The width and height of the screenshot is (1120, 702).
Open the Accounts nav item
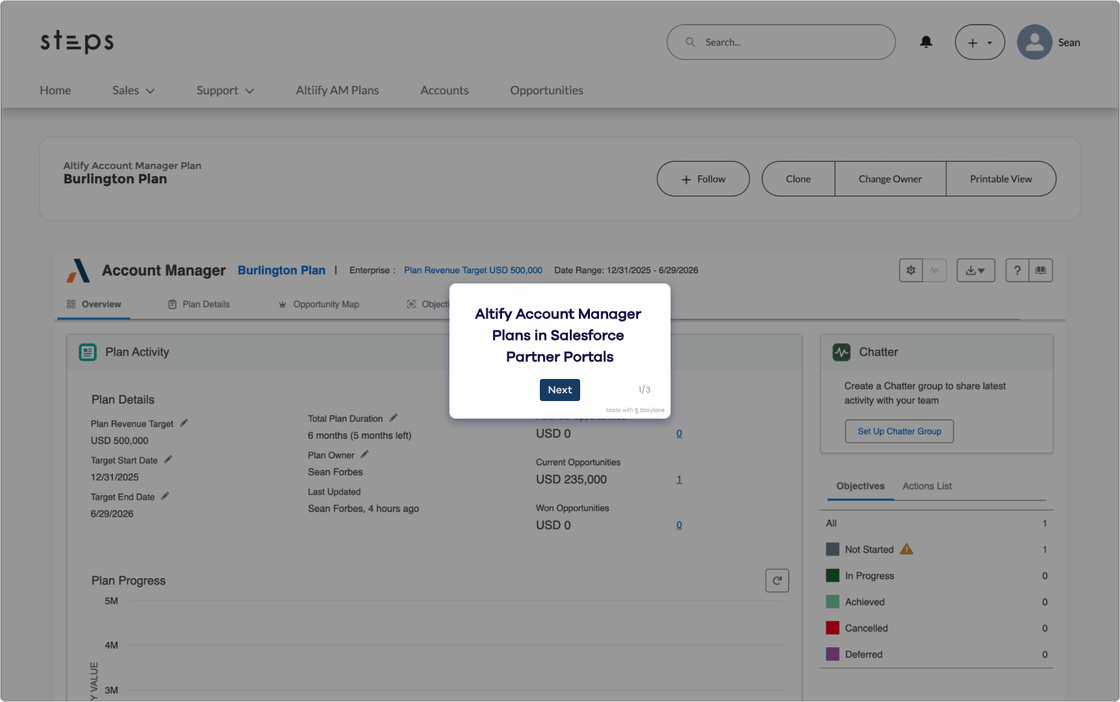(444, 90)
